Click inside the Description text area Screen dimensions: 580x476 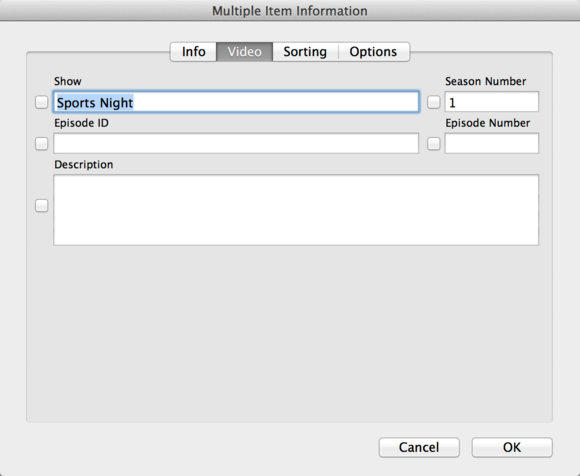pos(296,210)
